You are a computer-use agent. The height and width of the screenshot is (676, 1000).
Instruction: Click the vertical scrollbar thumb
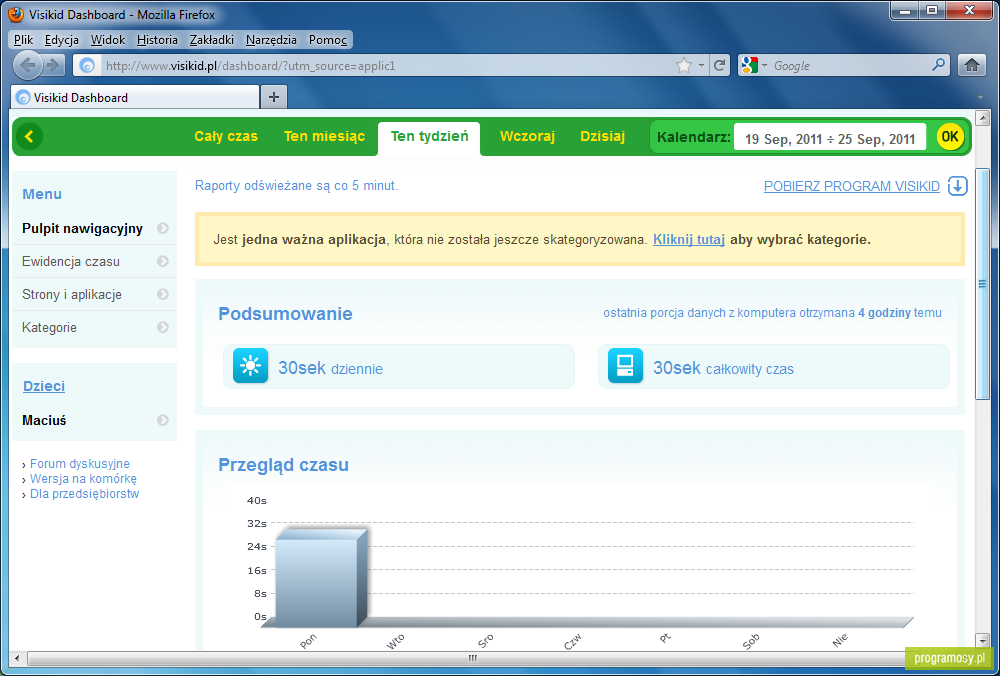point(982,285)
